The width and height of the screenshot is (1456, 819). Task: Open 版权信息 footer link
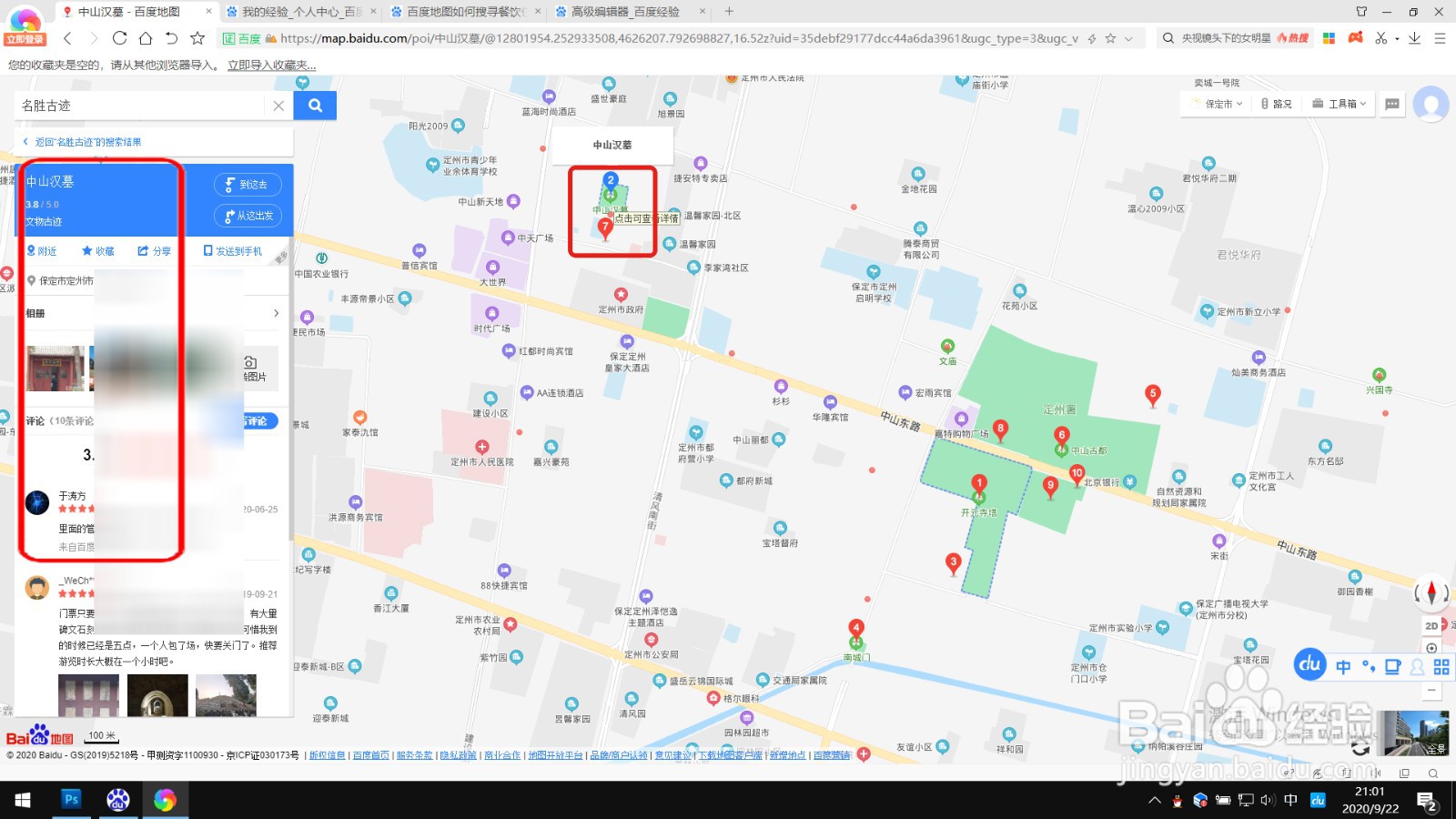point(327,755)
